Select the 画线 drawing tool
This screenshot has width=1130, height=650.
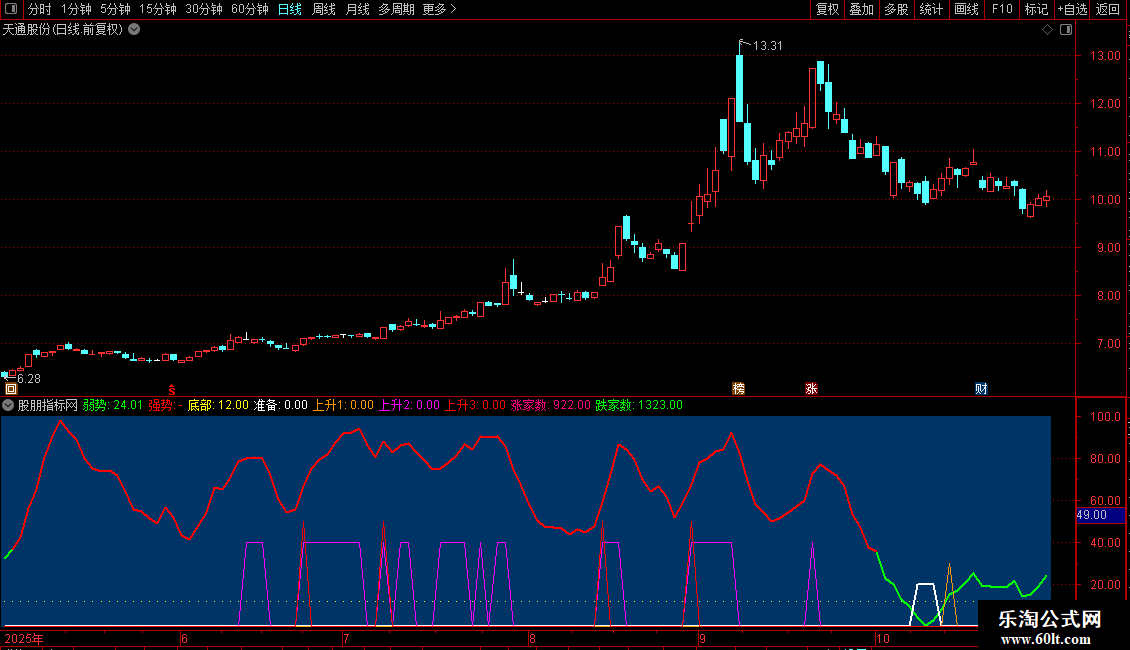(966, 10)
